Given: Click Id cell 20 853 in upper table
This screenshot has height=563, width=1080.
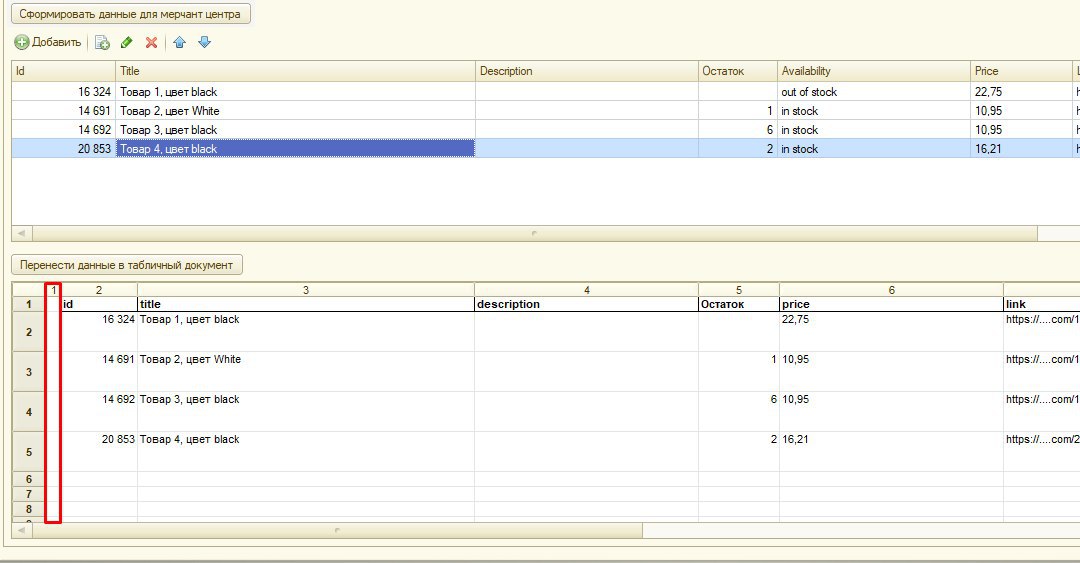Looking at the screenshot, I should 63,149.
